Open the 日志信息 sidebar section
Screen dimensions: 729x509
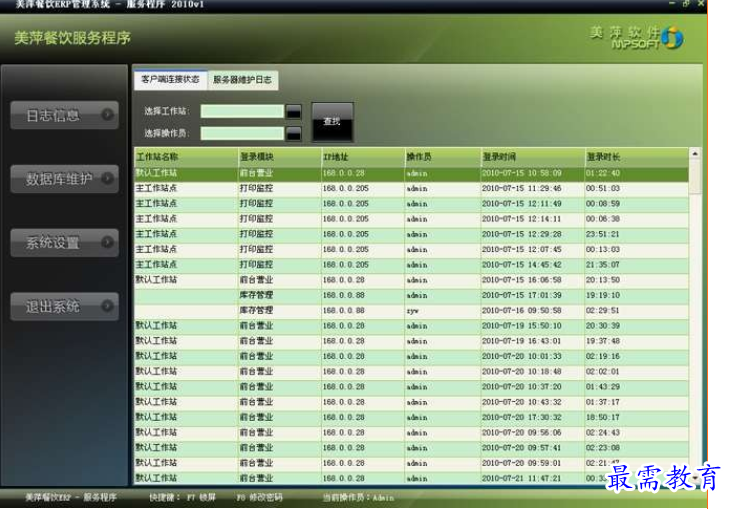[x=64, y=115]
